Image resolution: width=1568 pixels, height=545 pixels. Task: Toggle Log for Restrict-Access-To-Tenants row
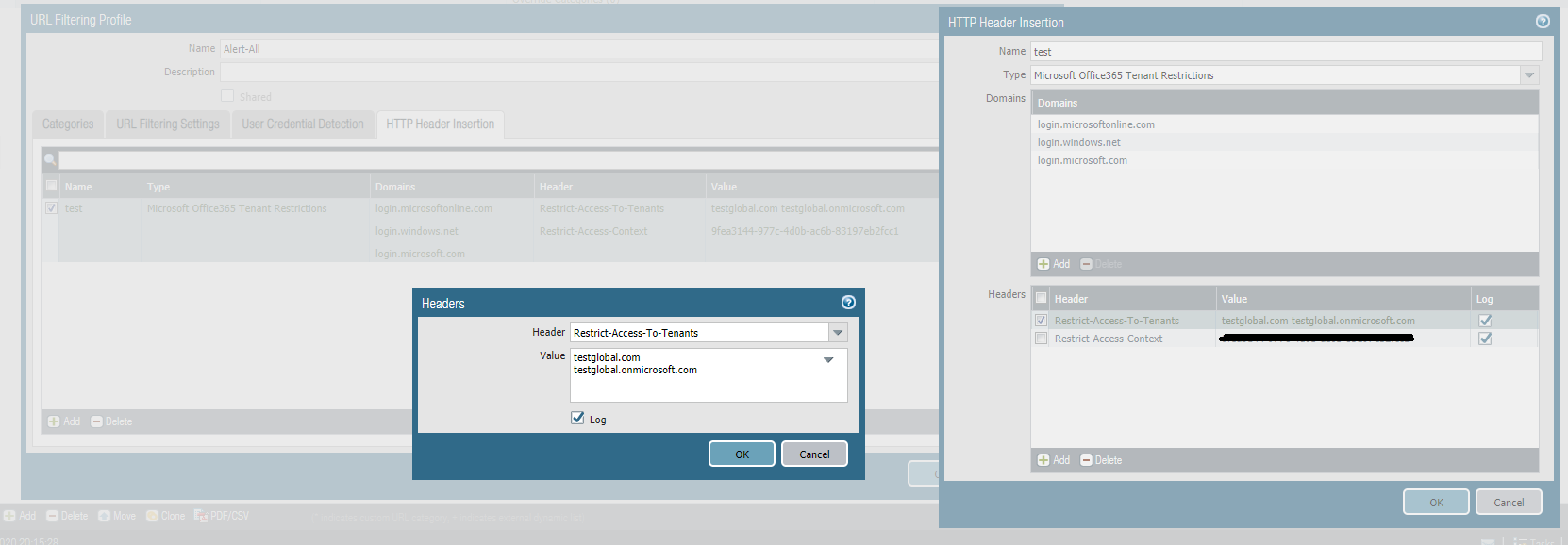coord(1485,321)
